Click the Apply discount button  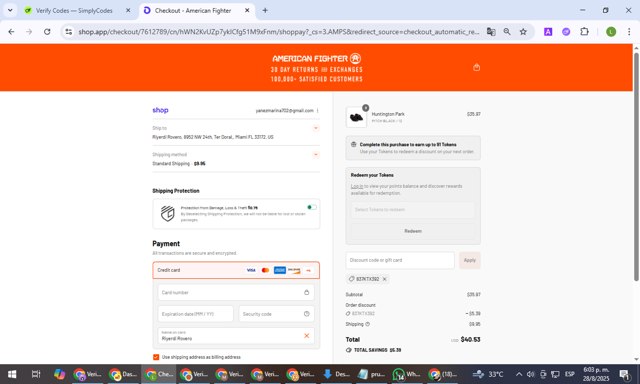(470, 260)
